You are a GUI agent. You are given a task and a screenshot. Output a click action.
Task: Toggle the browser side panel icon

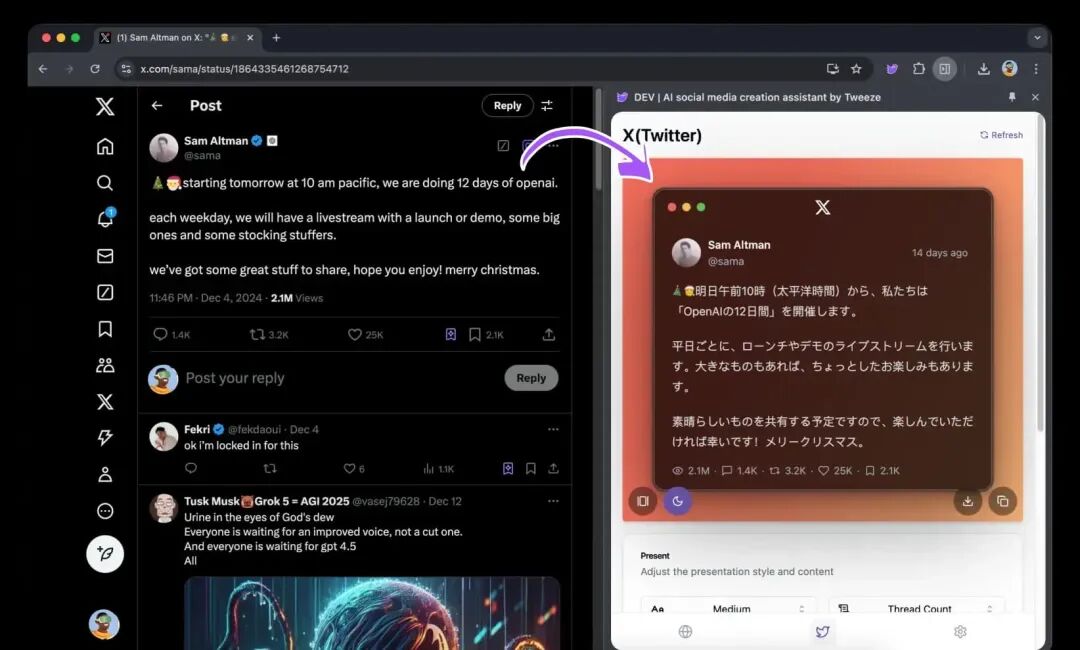(944, 69)
